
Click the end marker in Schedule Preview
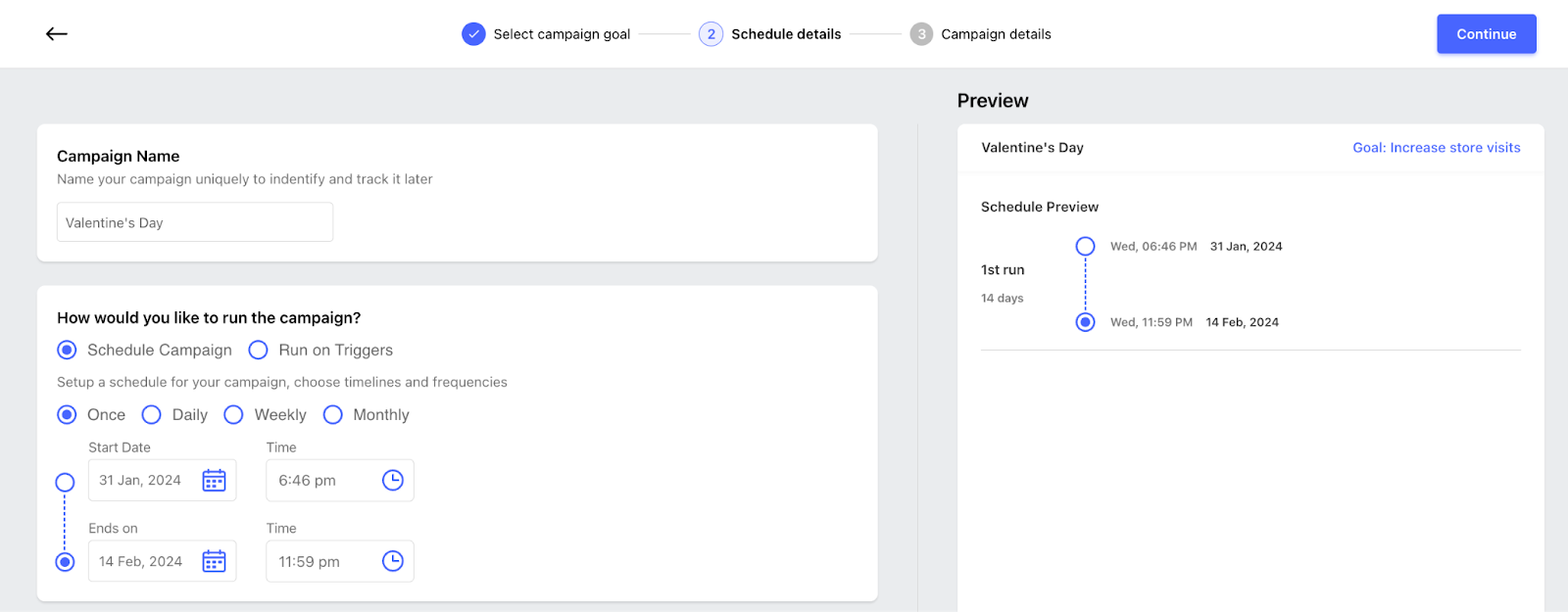click(x=1085, y=322)
